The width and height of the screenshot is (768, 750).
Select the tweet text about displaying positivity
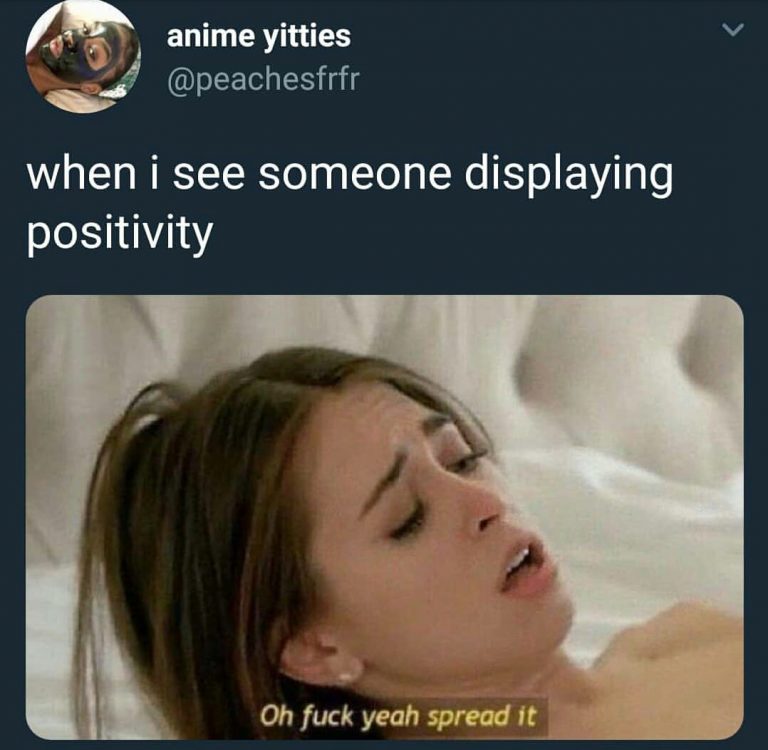(350, 203)
